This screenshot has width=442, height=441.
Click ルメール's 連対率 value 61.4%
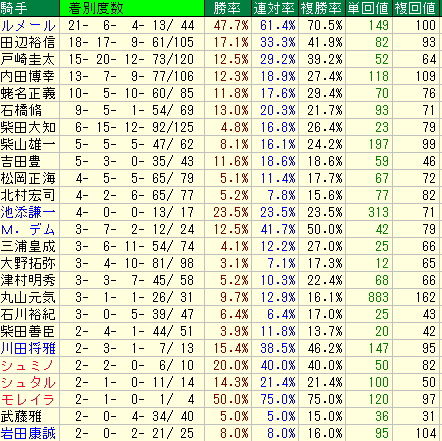(x=278, y=26)
